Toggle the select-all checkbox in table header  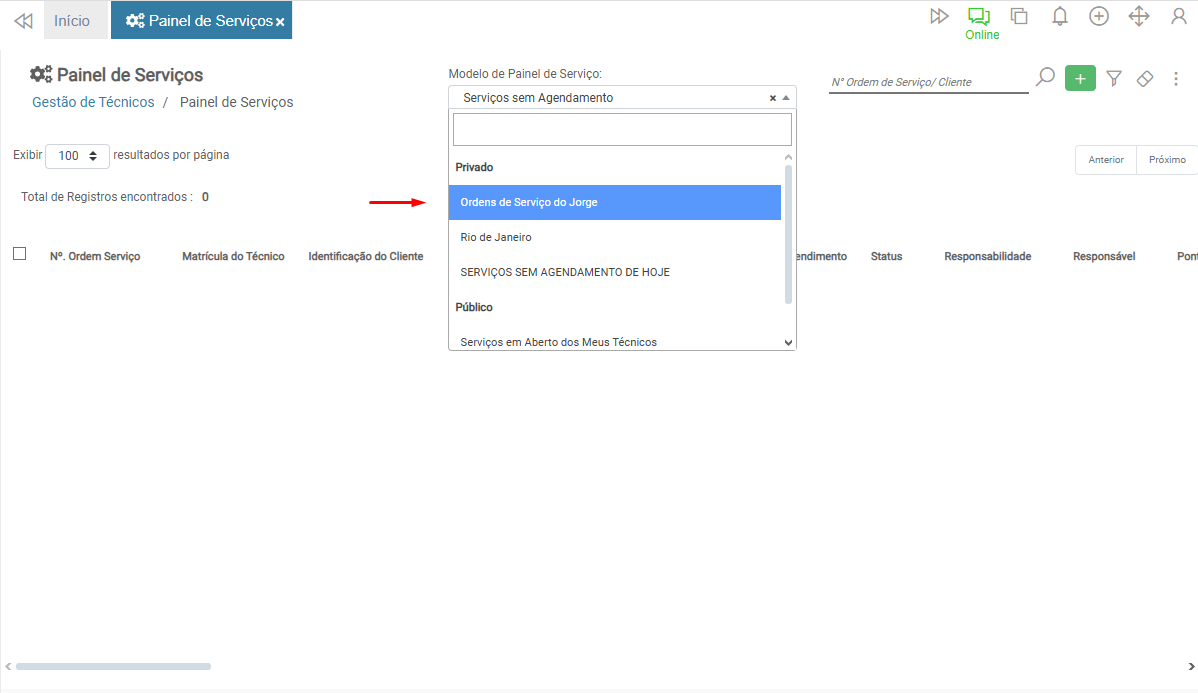19,254
